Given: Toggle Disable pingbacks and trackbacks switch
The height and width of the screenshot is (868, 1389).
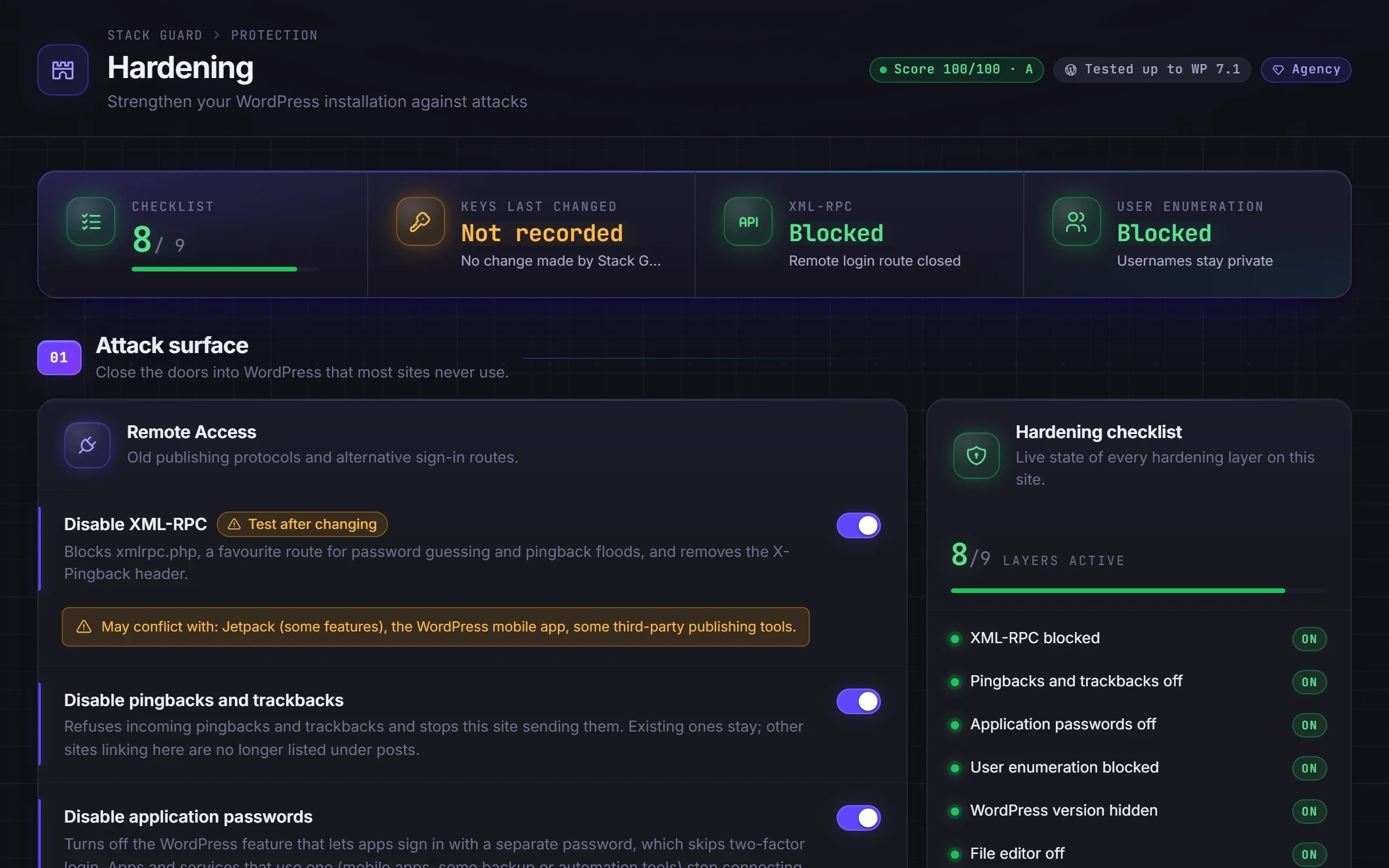Looking at the screenshot, I should click(x=858, y=701).
